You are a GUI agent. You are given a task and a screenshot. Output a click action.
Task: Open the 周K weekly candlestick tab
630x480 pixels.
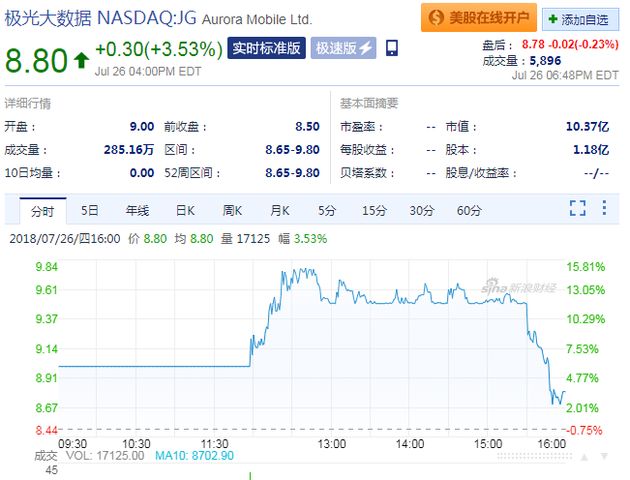tap(232, 211)
